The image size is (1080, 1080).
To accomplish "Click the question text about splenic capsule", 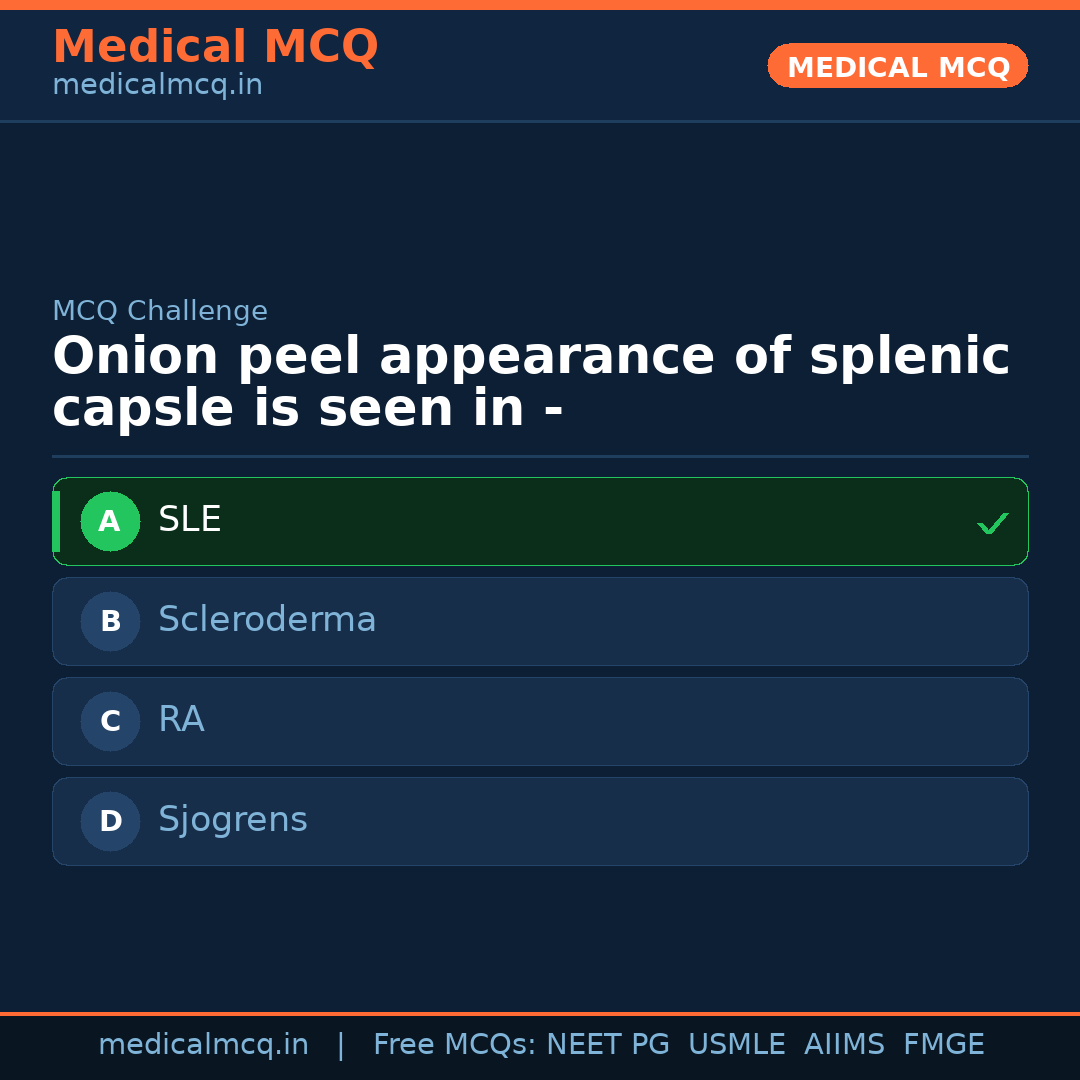I will click(530, 380).
